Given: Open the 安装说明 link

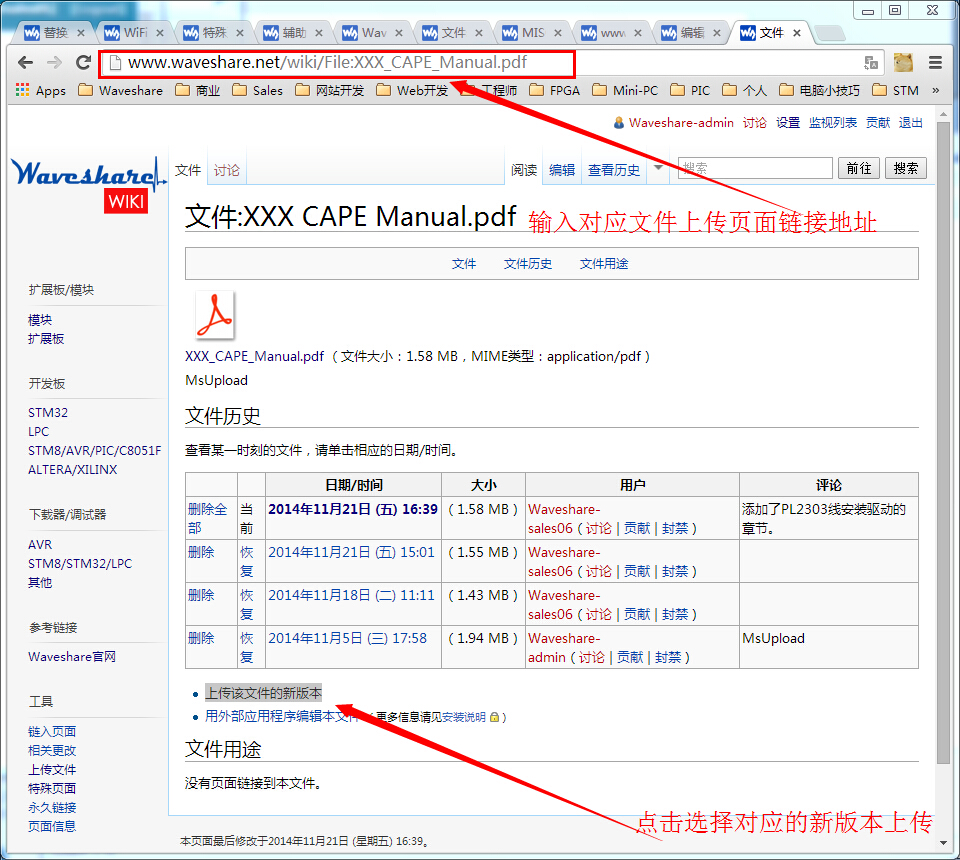Looking at the screenshot, I should tap(463, 717).
